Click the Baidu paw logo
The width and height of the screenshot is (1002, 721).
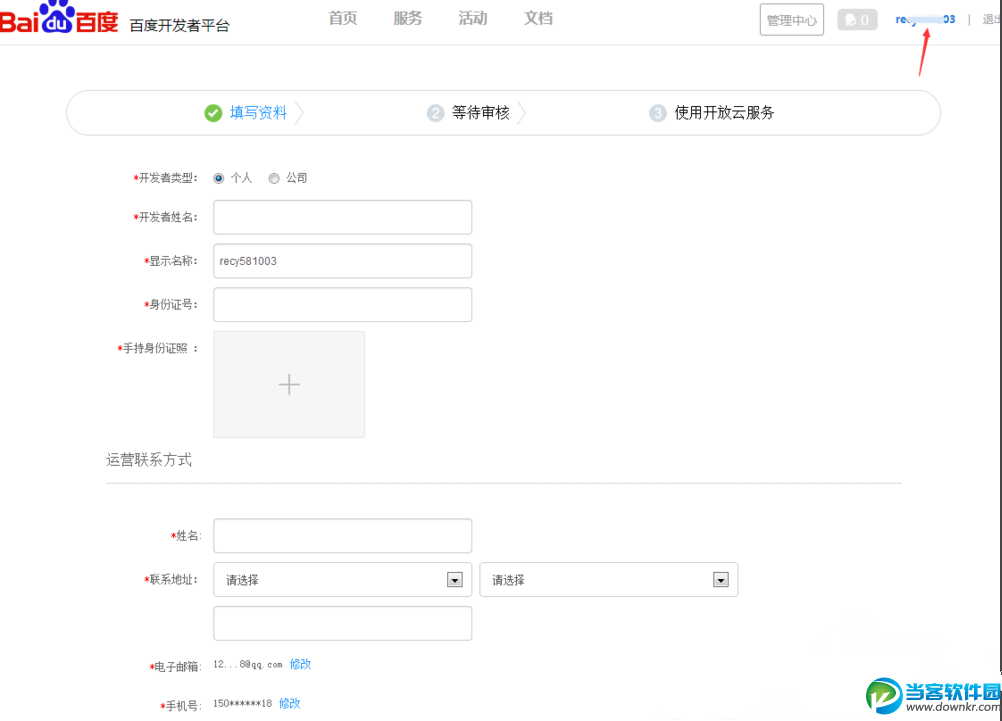pos(59,17)
